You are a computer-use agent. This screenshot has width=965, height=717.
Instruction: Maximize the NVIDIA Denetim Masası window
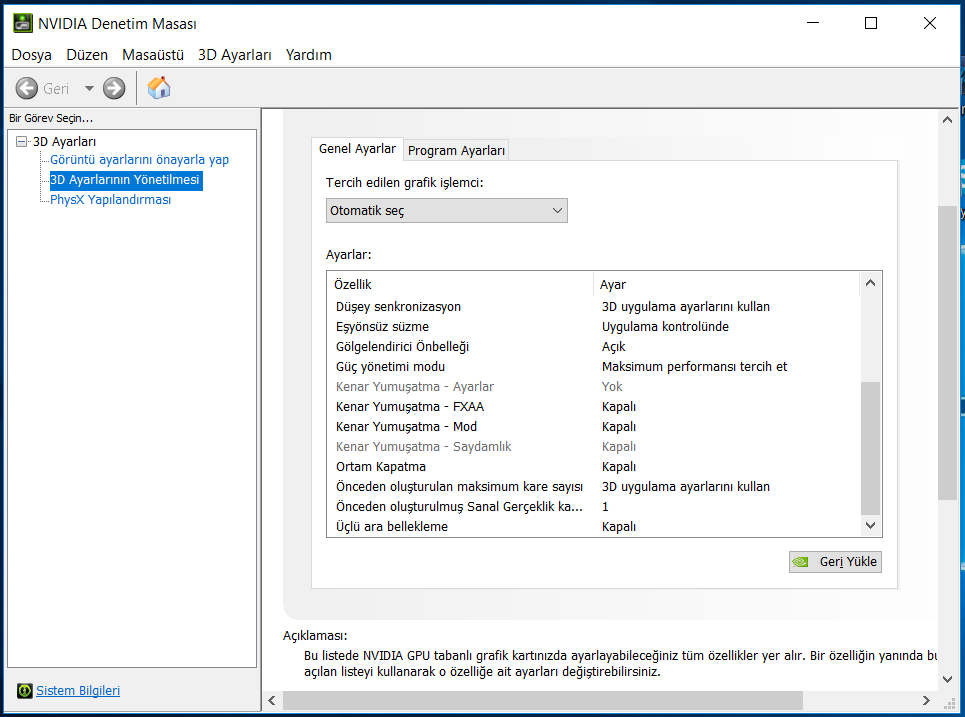[871, 23]
